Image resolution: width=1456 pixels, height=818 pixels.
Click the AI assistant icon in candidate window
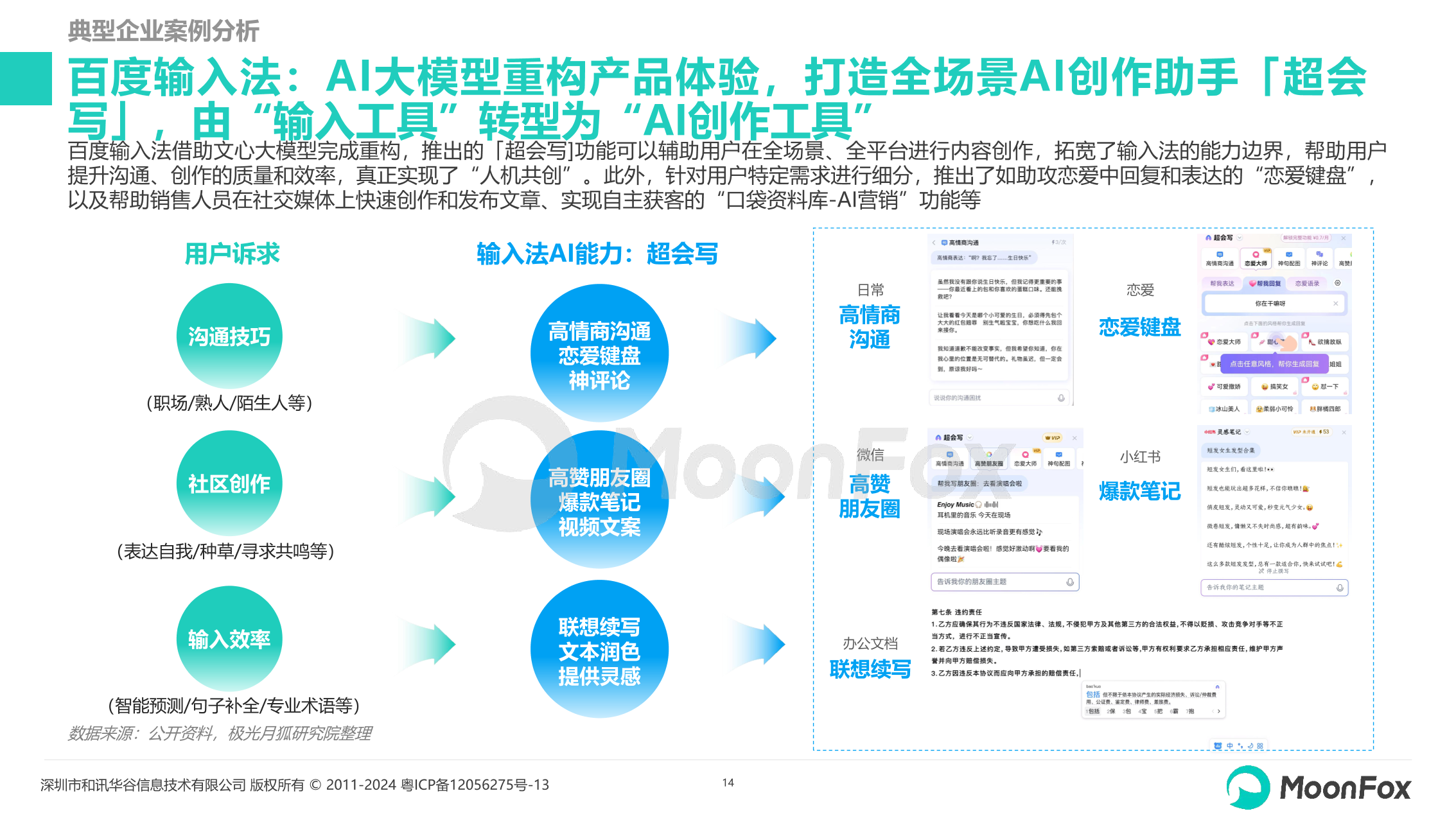pos(1217,686)
